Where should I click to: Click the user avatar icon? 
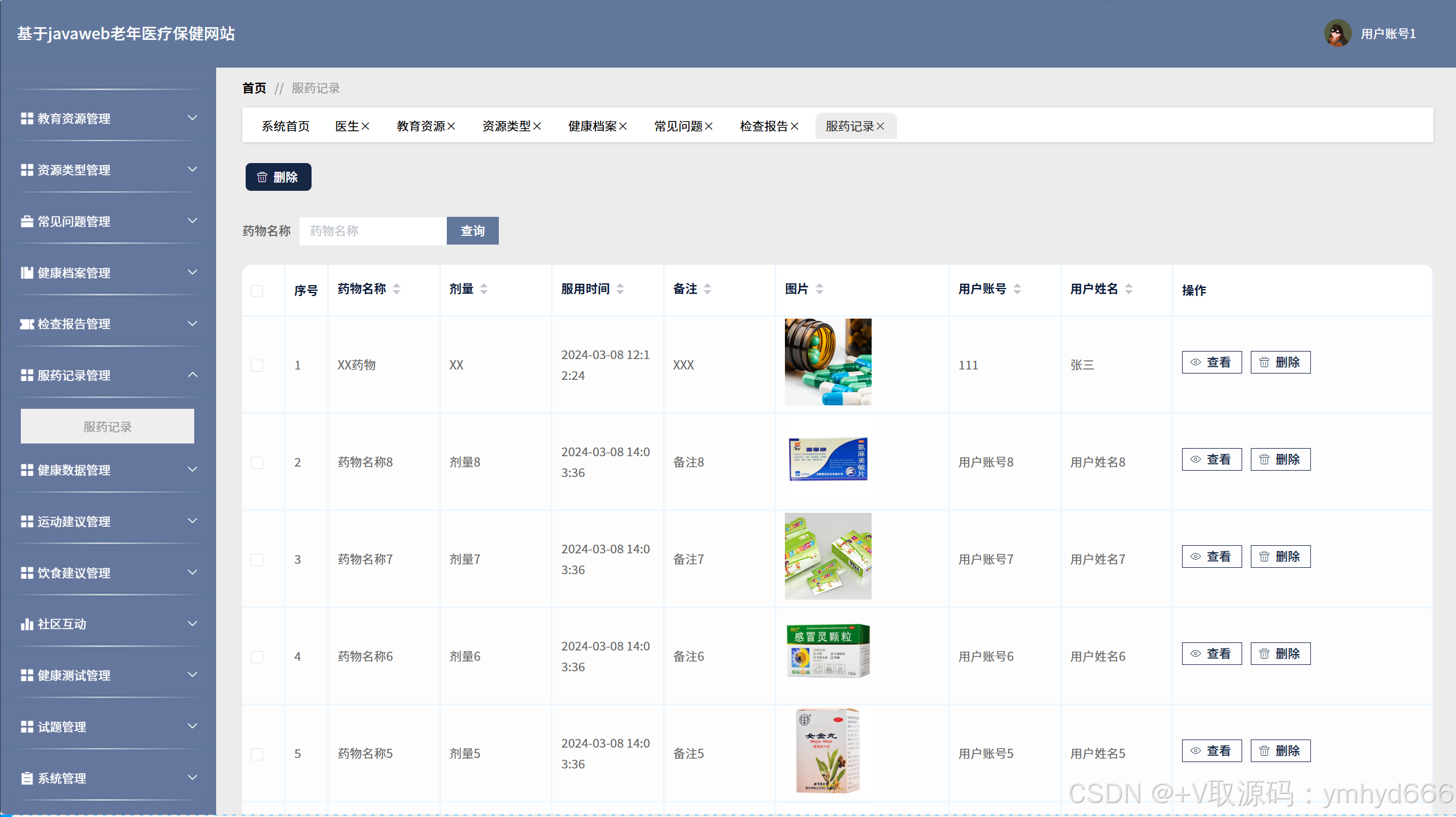click(1338, 34)
